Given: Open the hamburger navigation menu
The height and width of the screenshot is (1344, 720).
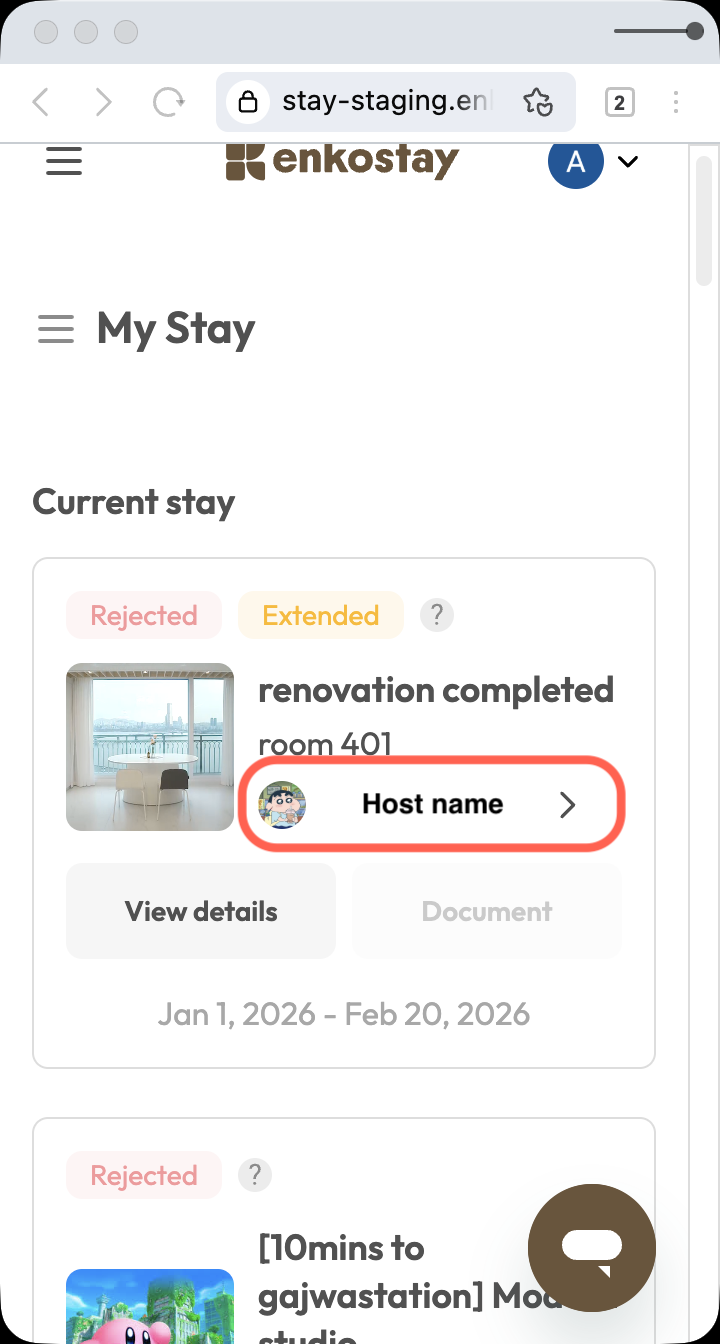Looking at the screenshot, I should coord(64,161).
